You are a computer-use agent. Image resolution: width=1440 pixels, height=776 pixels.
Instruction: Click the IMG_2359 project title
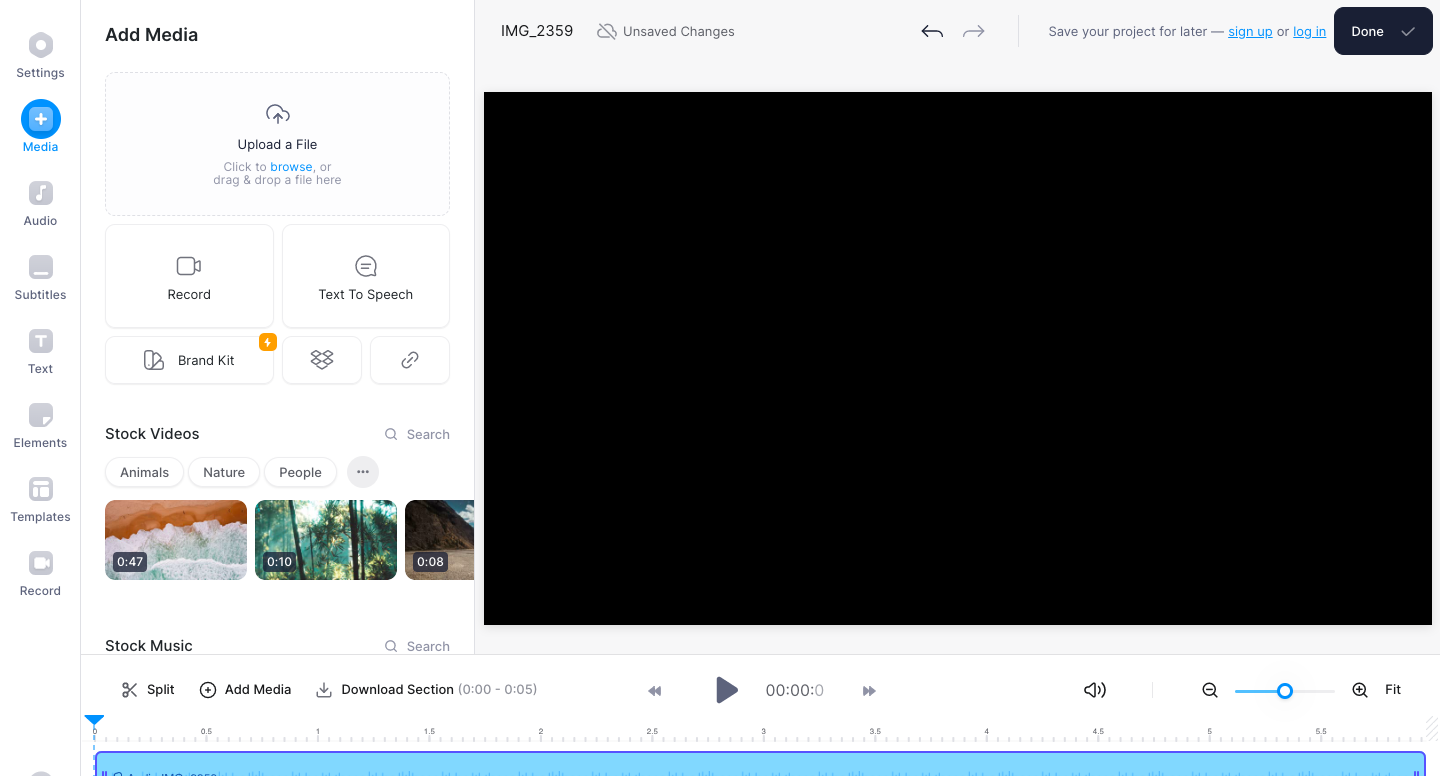(x=537, y=31)
